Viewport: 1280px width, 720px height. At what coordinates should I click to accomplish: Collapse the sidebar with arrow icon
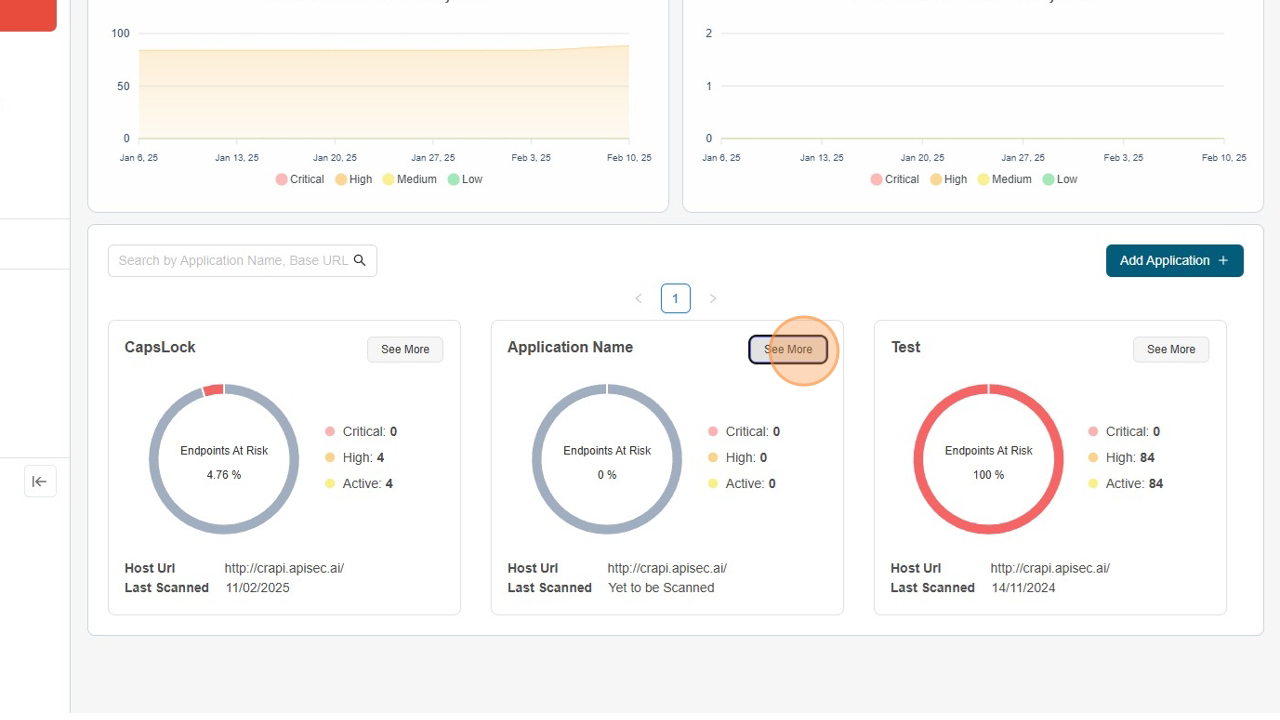coord(40,481)
